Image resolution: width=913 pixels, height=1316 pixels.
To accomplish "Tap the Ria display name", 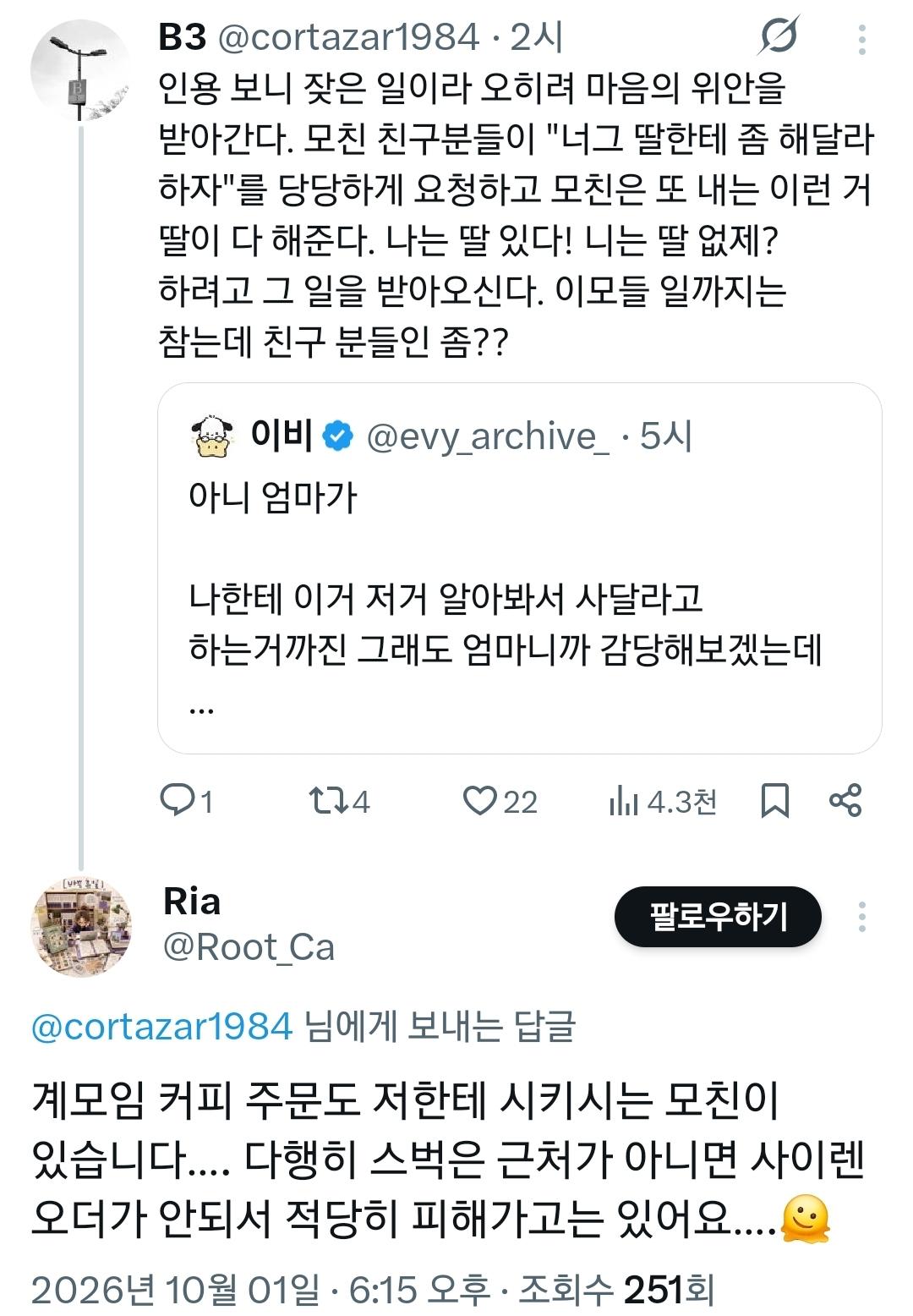I will [x=192, y=902].
